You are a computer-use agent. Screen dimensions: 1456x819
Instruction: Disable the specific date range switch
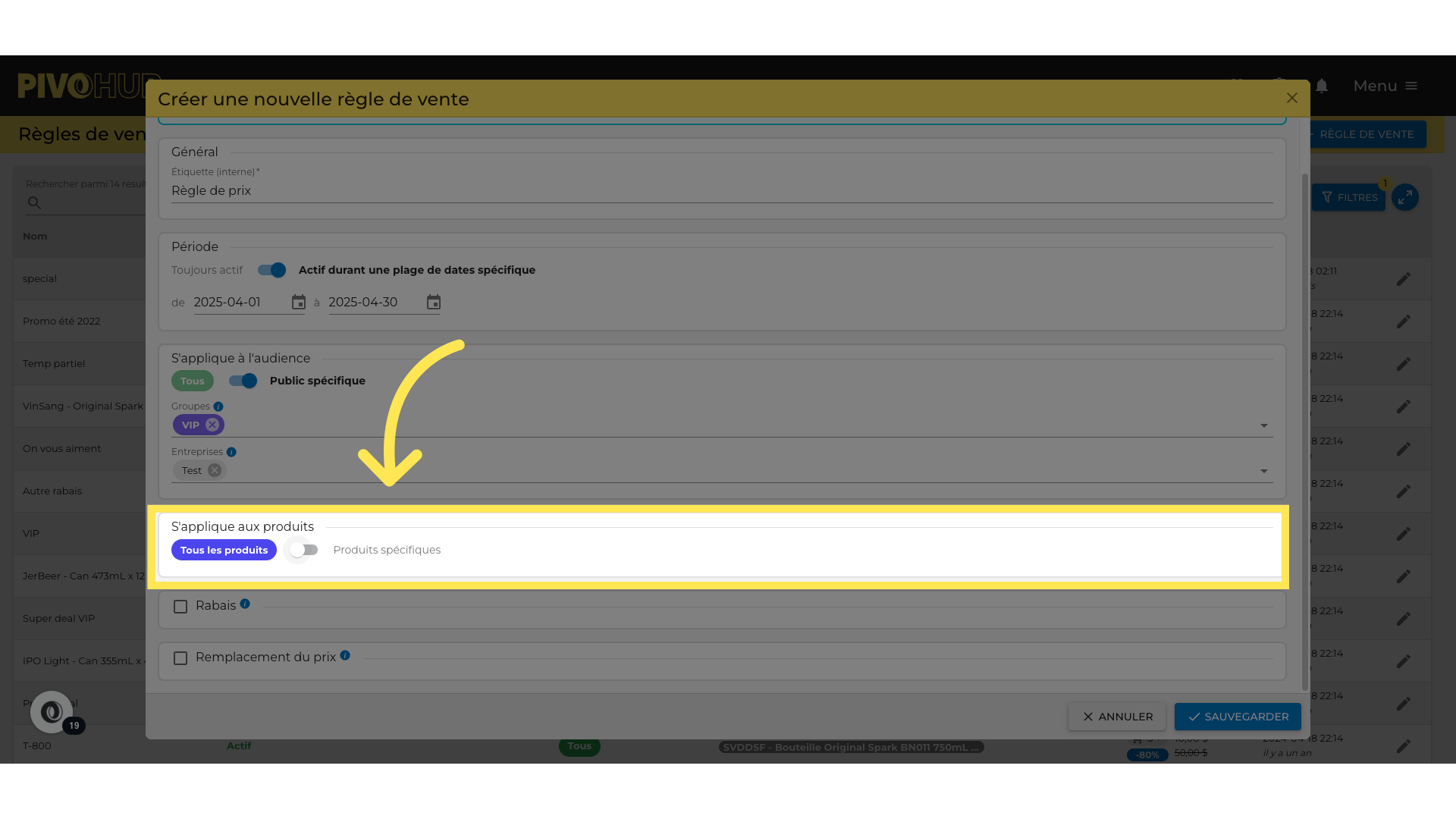tap(271, 270)
